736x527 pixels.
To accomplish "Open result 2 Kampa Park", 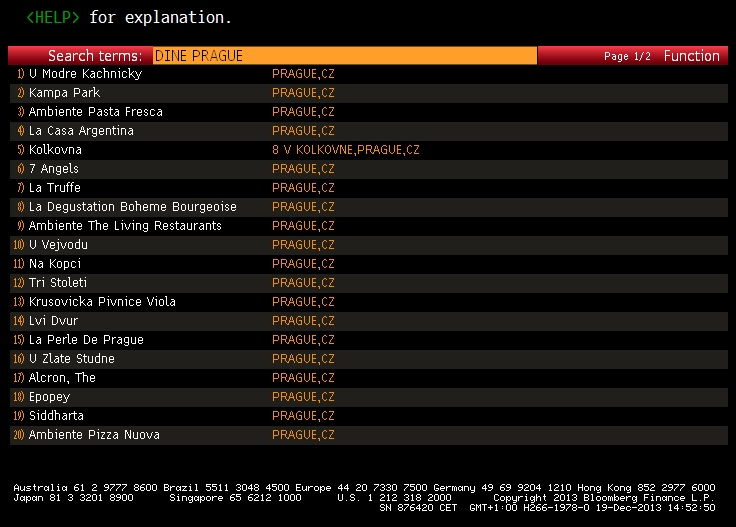I will (x=64, y=93).
